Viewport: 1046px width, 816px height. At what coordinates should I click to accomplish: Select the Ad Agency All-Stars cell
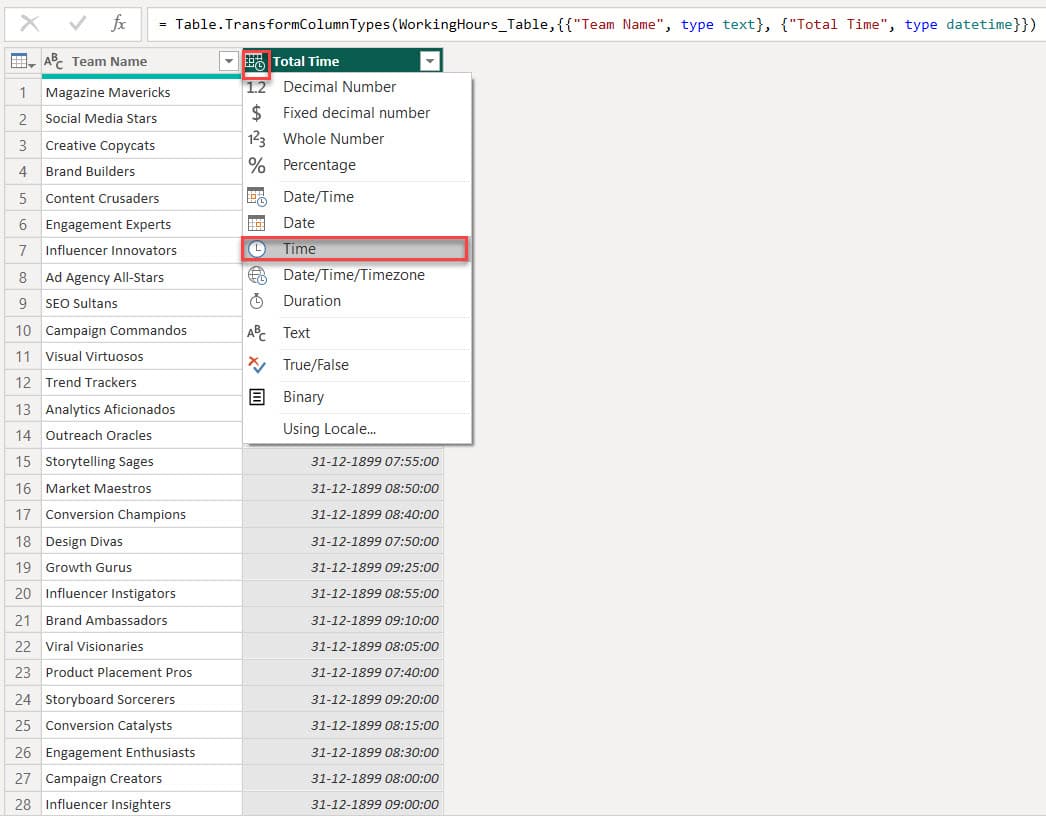[x=141, y=277]
